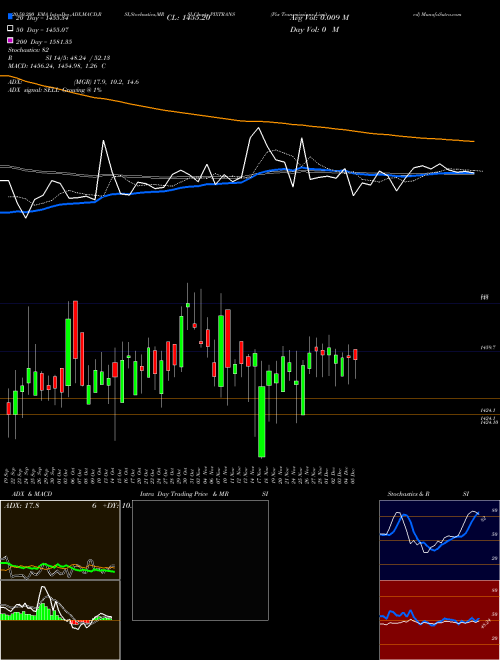500x660 pixels.
Task: Click the last red candle on the chart
Action: tap(355, 354)
